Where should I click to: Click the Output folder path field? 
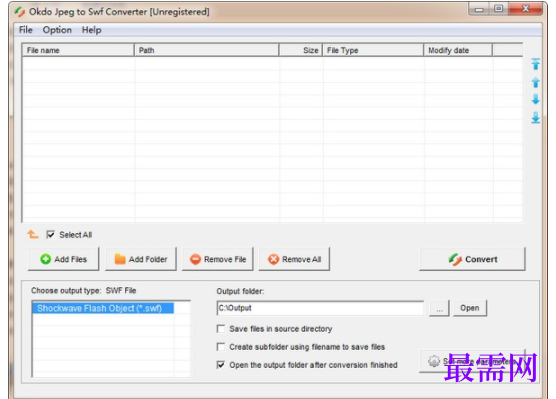pos(320,308)
